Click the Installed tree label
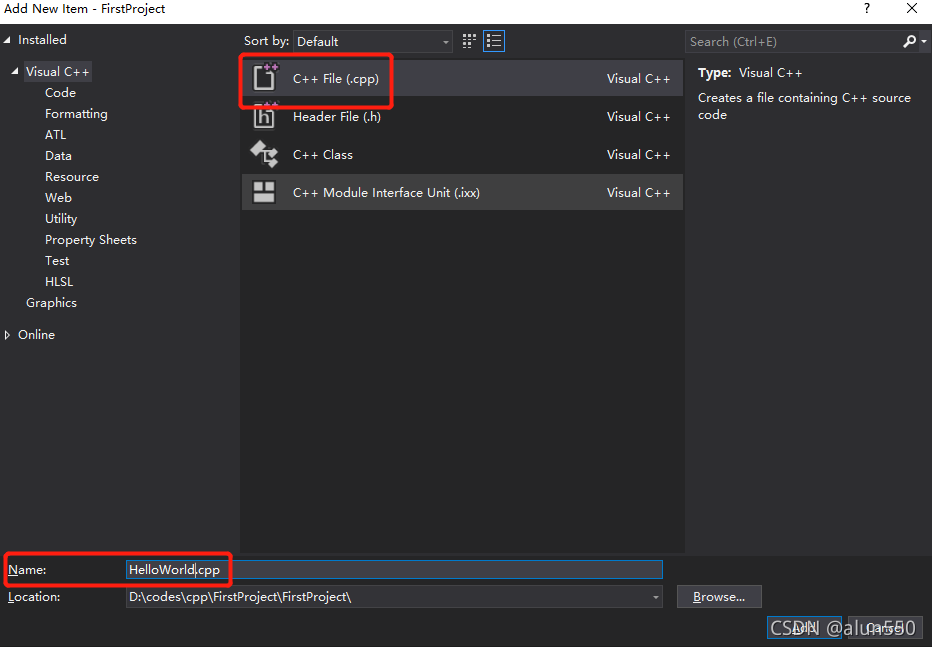This screenshot has height=647, width=932. click(42, 40)
